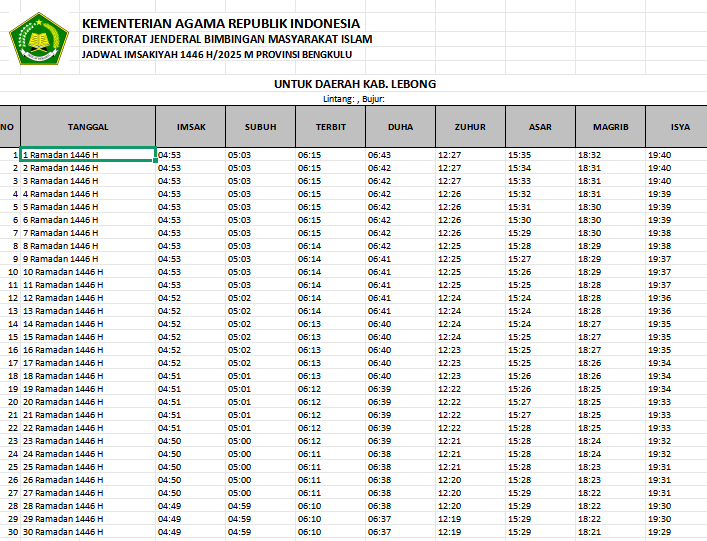This screenshot has height=541, width=707.
Task: Click the DUHA column header cell
Action: click(x=400, y=127)
